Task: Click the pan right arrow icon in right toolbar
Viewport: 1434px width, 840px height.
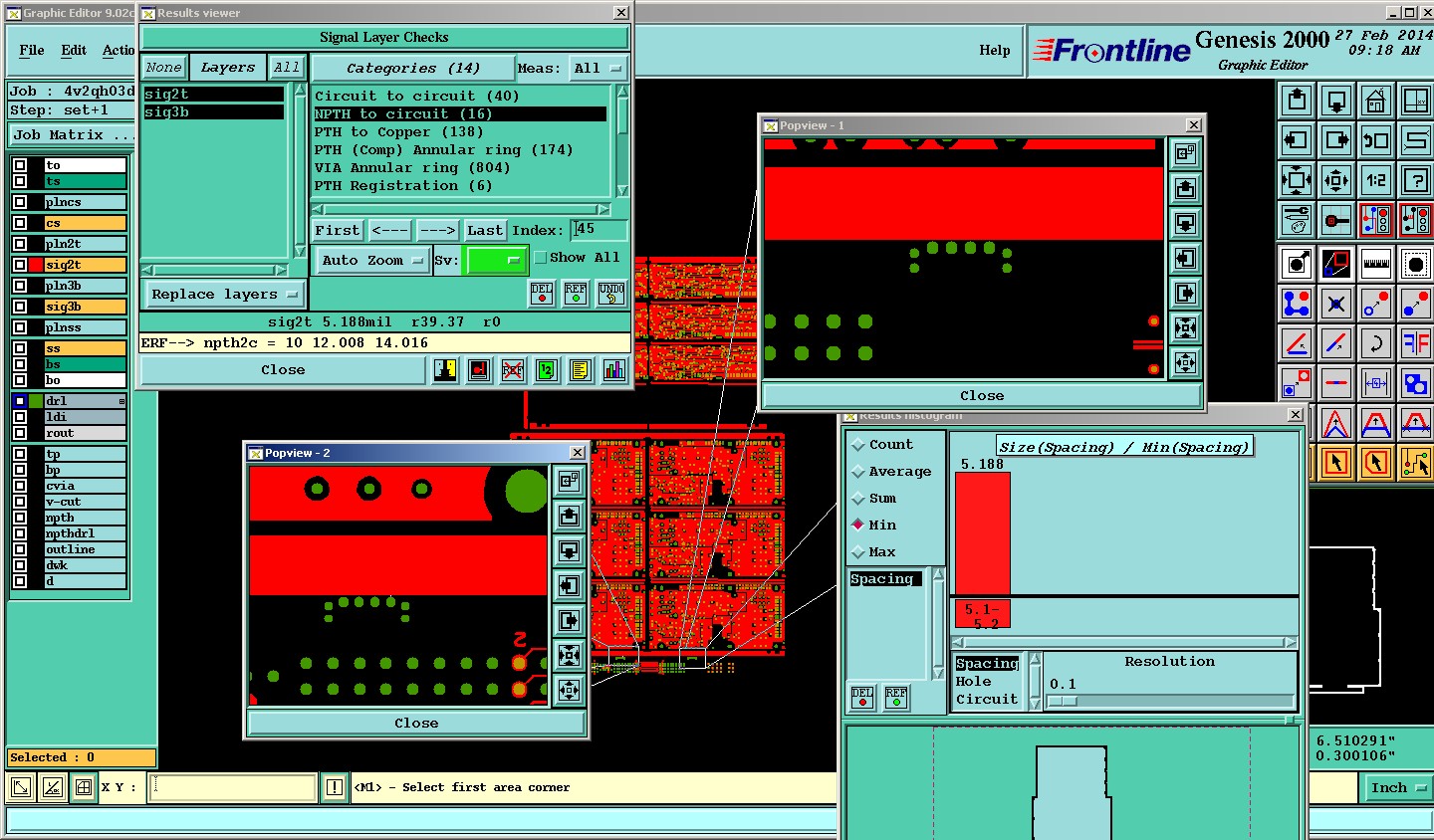Action: (x=1336, y=140)
